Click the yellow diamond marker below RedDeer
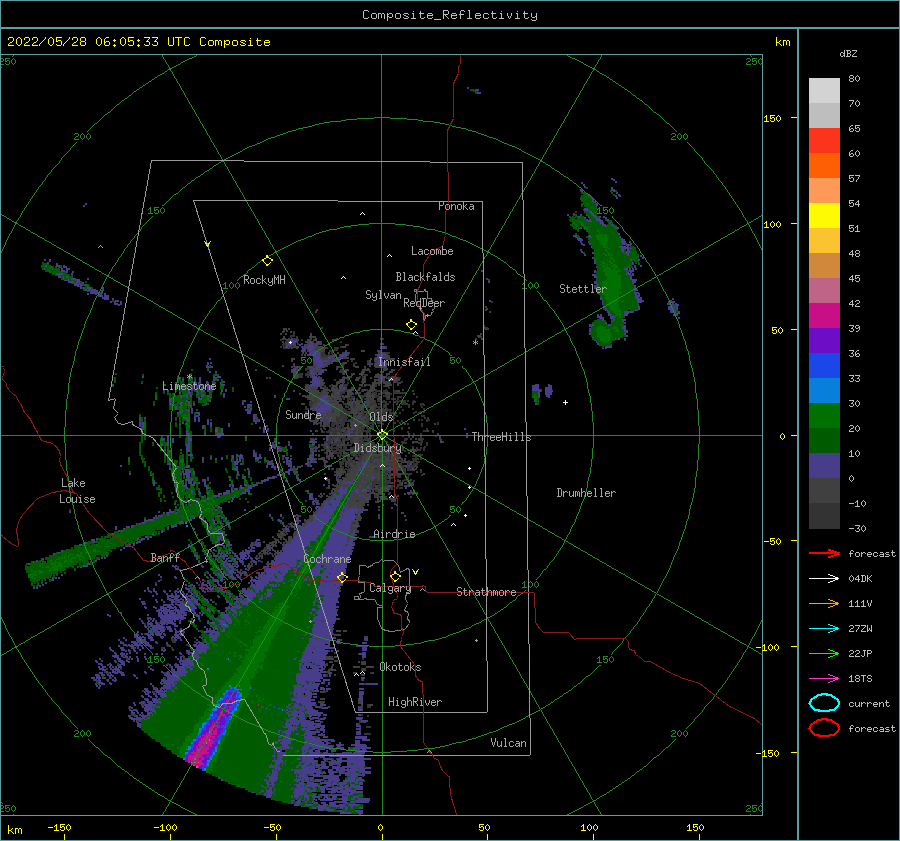Viewport: 900px width, 841px height. pos(411,324)
